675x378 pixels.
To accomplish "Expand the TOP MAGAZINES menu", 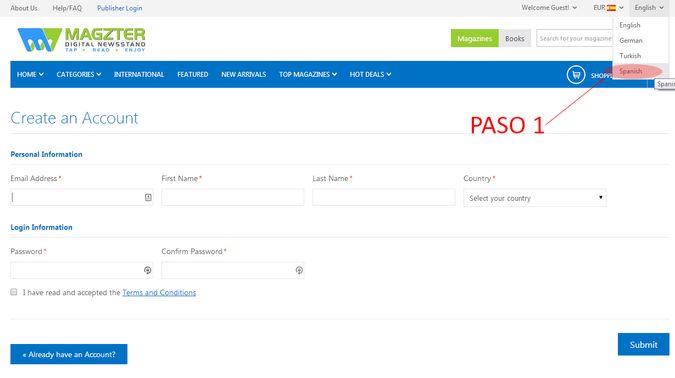I will pyautogui.click(x=308, y=74).
